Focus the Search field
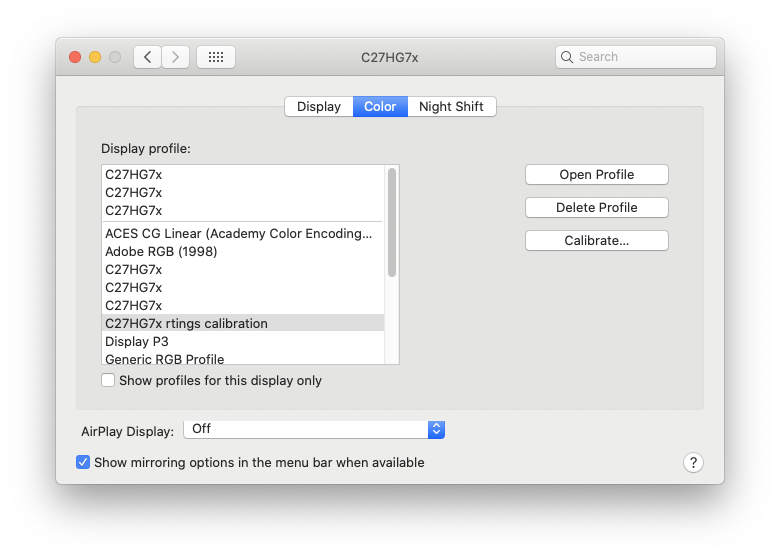This screenshot has height=558, width=780. [x=636, y=57]
